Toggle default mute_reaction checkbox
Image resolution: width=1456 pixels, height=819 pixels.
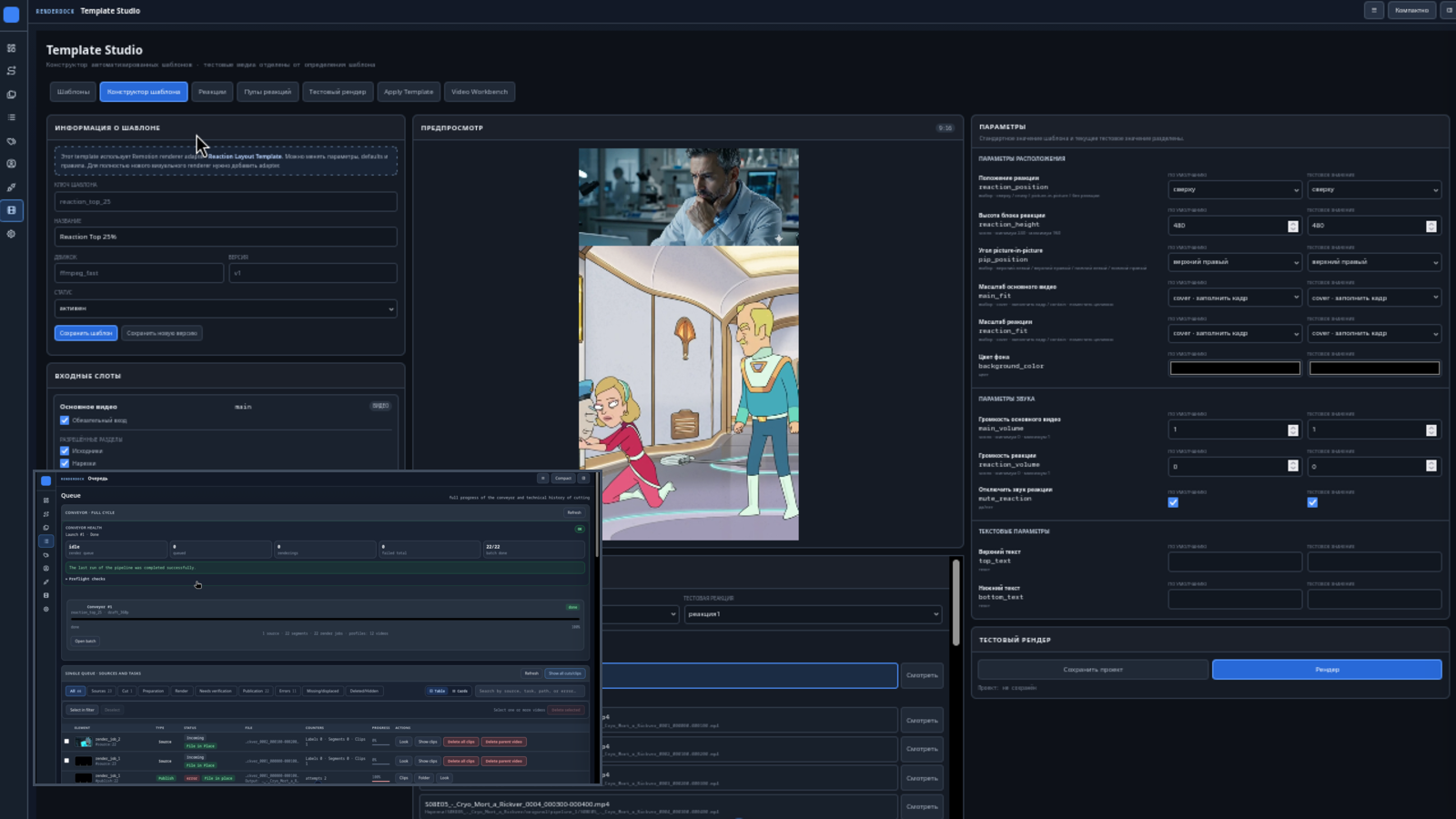[x=1173, y=502]
